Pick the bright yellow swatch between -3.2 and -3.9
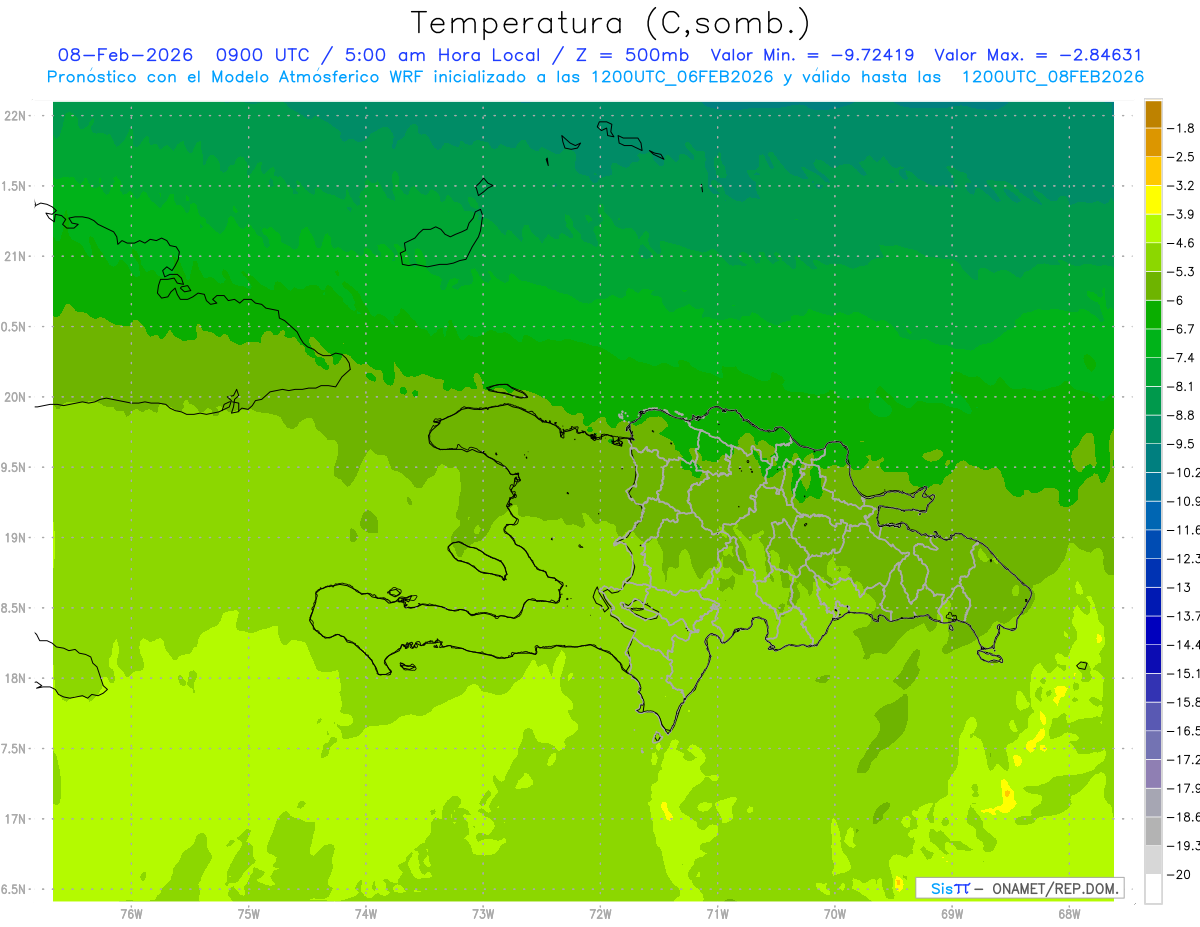 tap(1153, 200)
